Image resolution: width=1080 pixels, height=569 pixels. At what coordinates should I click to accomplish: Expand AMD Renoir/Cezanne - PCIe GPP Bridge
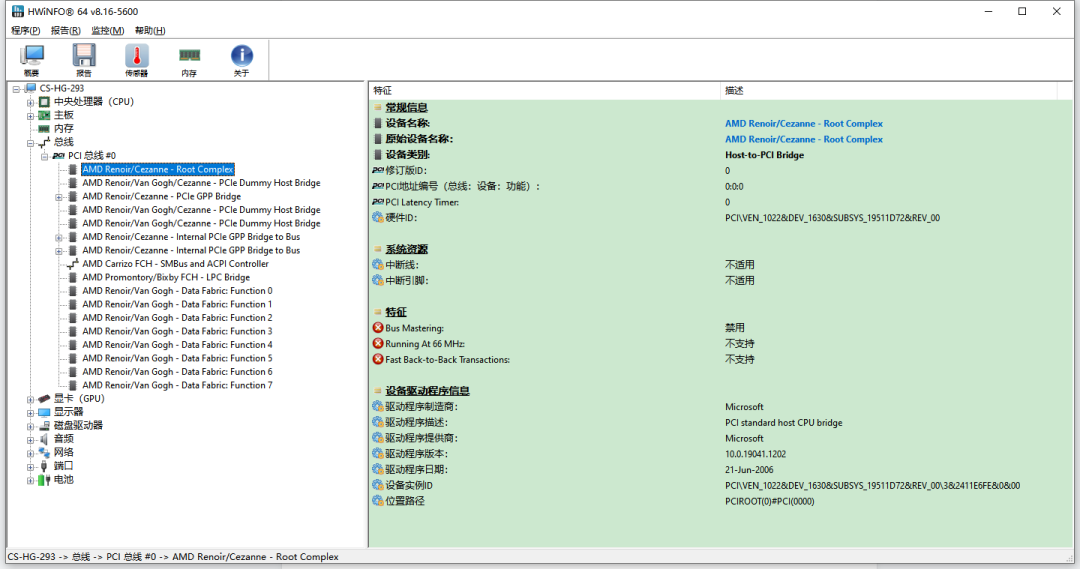point(59,197)
